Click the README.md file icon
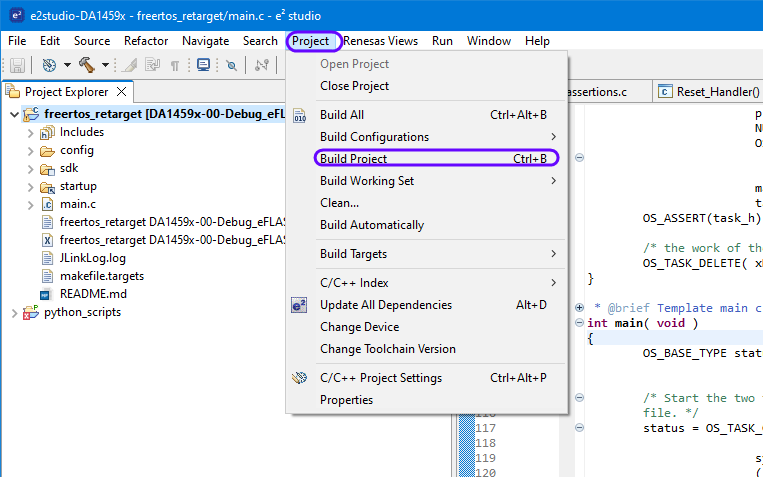Image resolution: width=763 pixels, height=477 pixels. (x=45, y=294)
